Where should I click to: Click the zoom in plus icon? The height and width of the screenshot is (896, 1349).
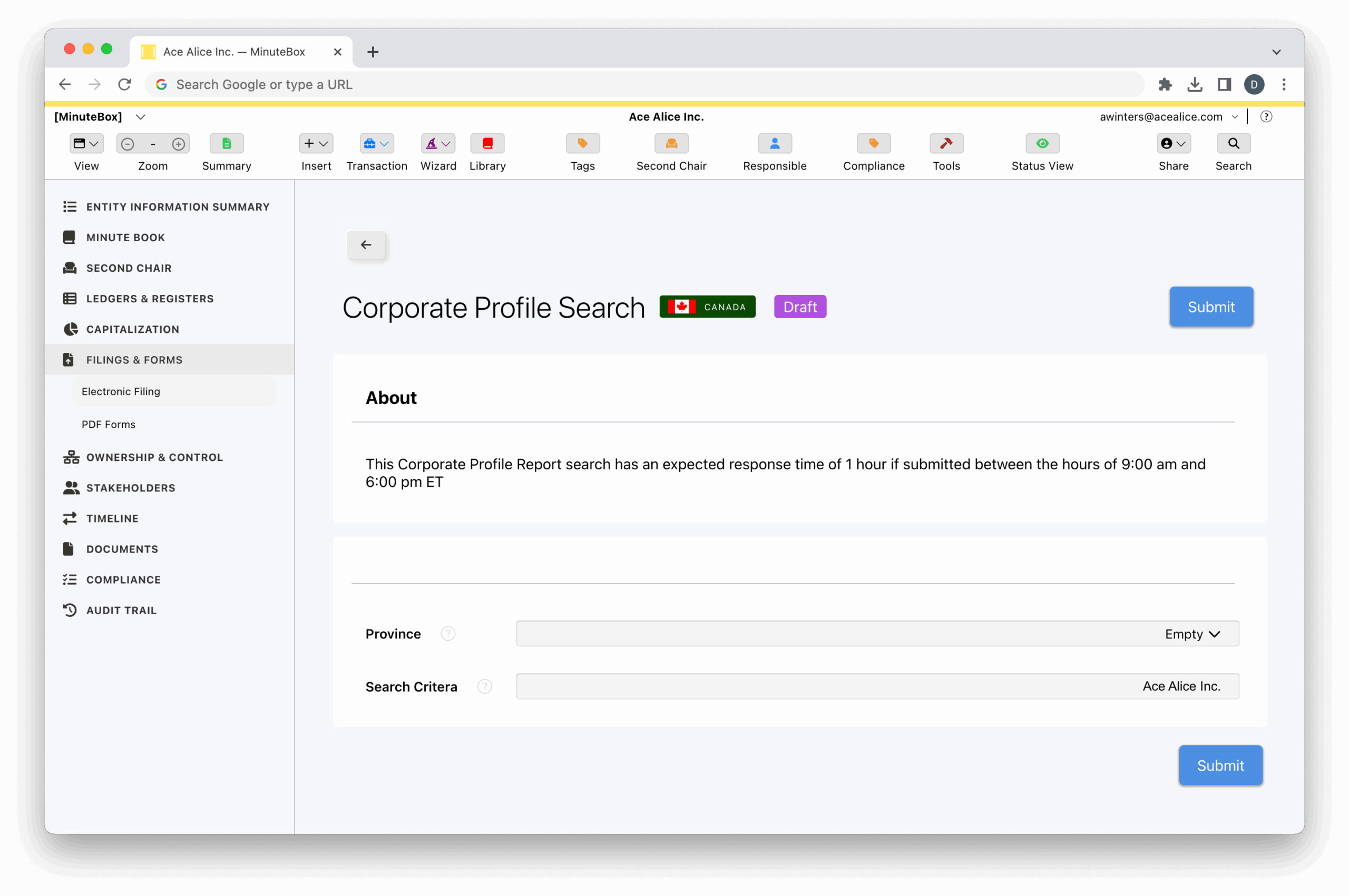point(178,144)
